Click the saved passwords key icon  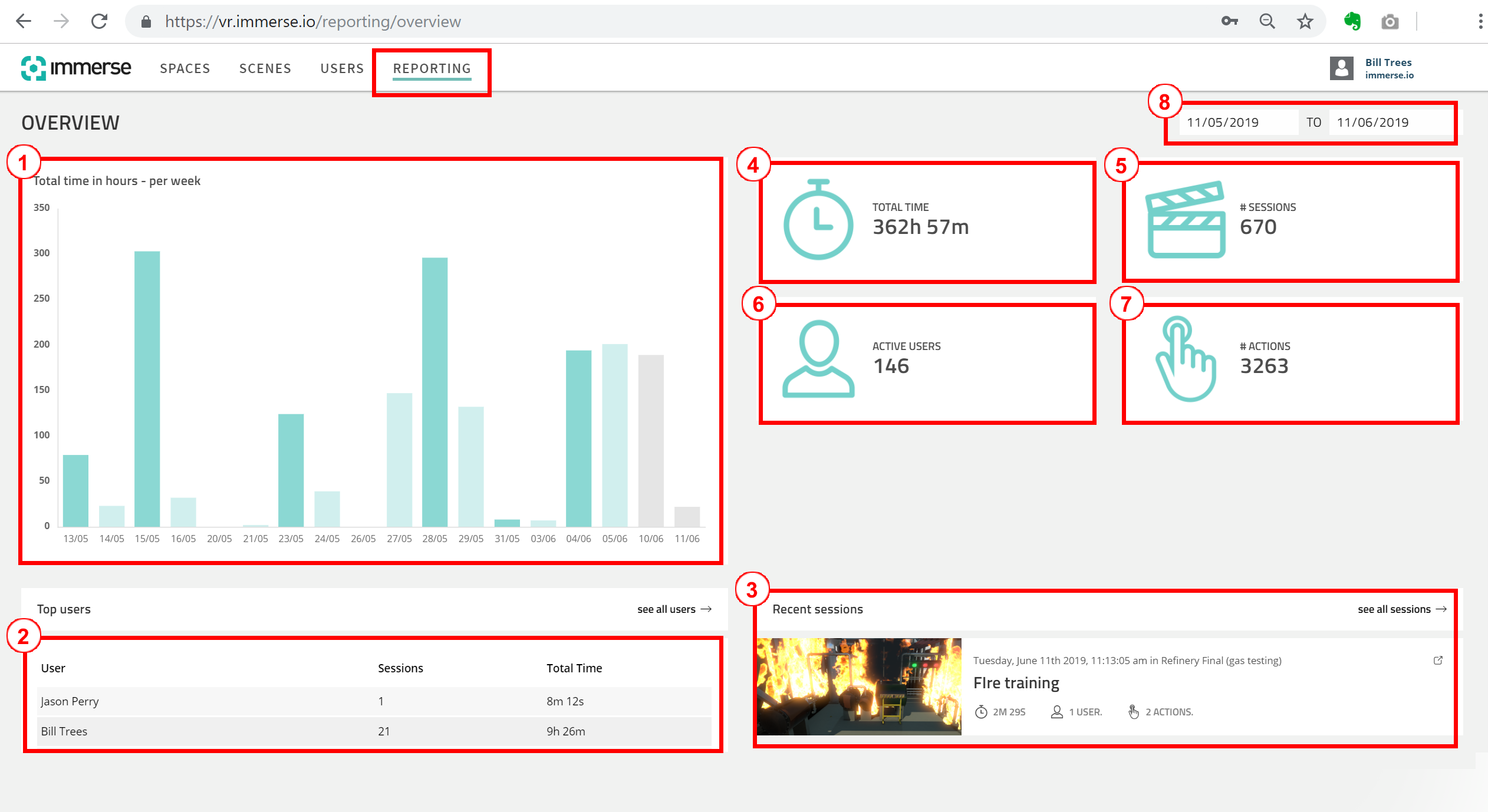point(1229,22)
